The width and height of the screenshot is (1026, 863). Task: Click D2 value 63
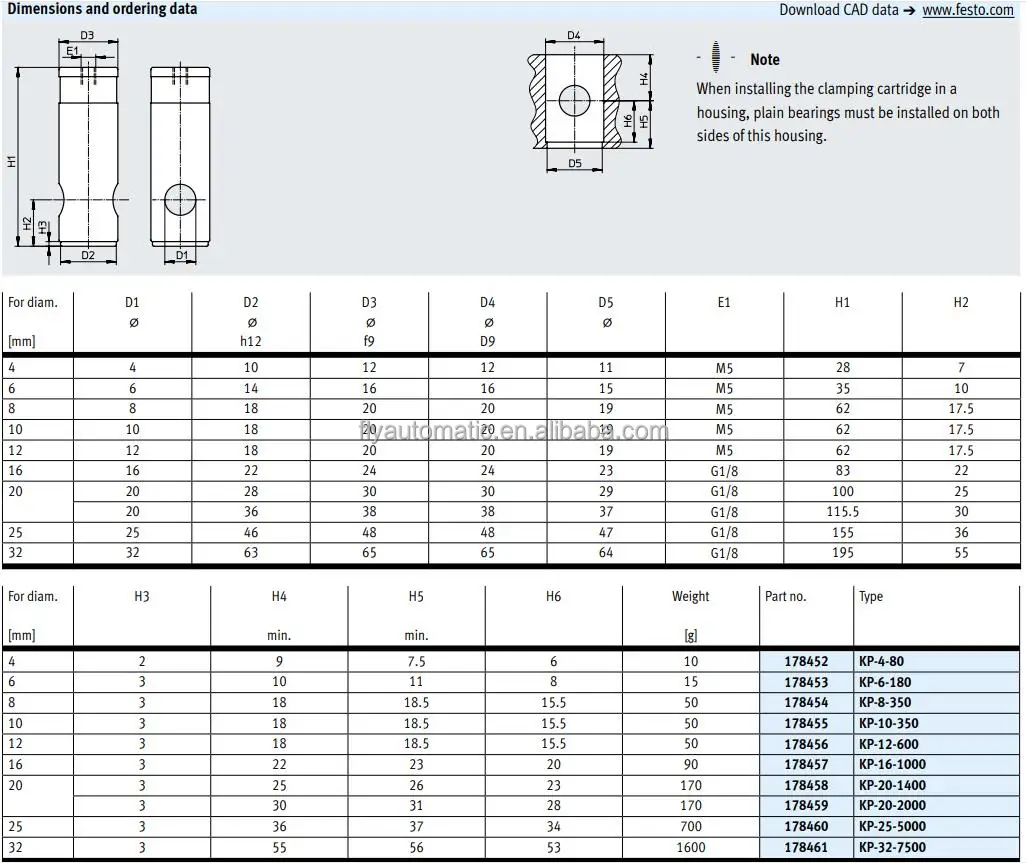(x=251, y=553)
